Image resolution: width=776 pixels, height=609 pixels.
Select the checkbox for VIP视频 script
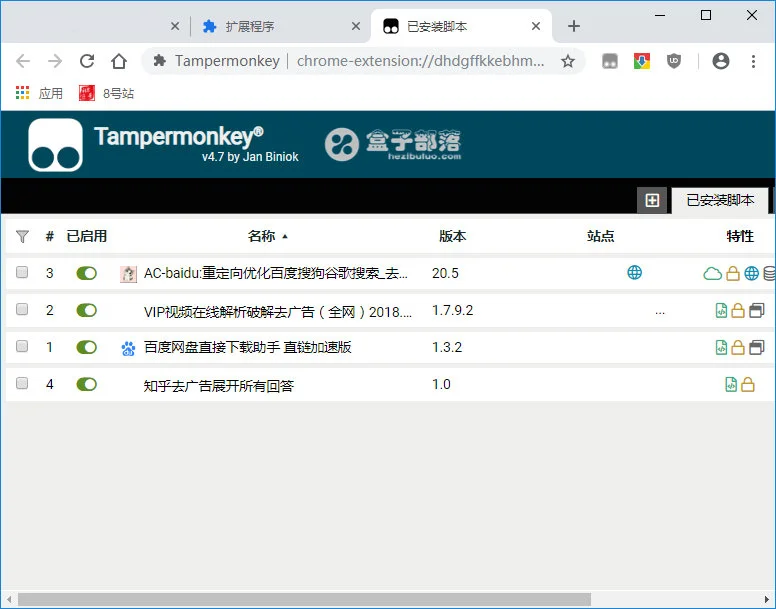click(22, 309)
